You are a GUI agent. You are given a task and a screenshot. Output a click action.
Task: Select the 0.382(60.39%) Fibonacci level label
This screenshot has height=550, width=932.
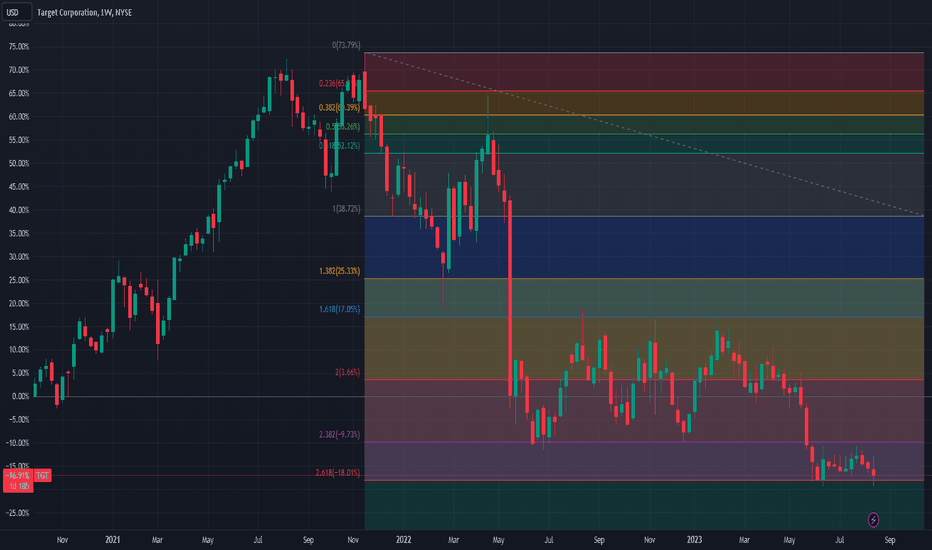pos(339,108)
